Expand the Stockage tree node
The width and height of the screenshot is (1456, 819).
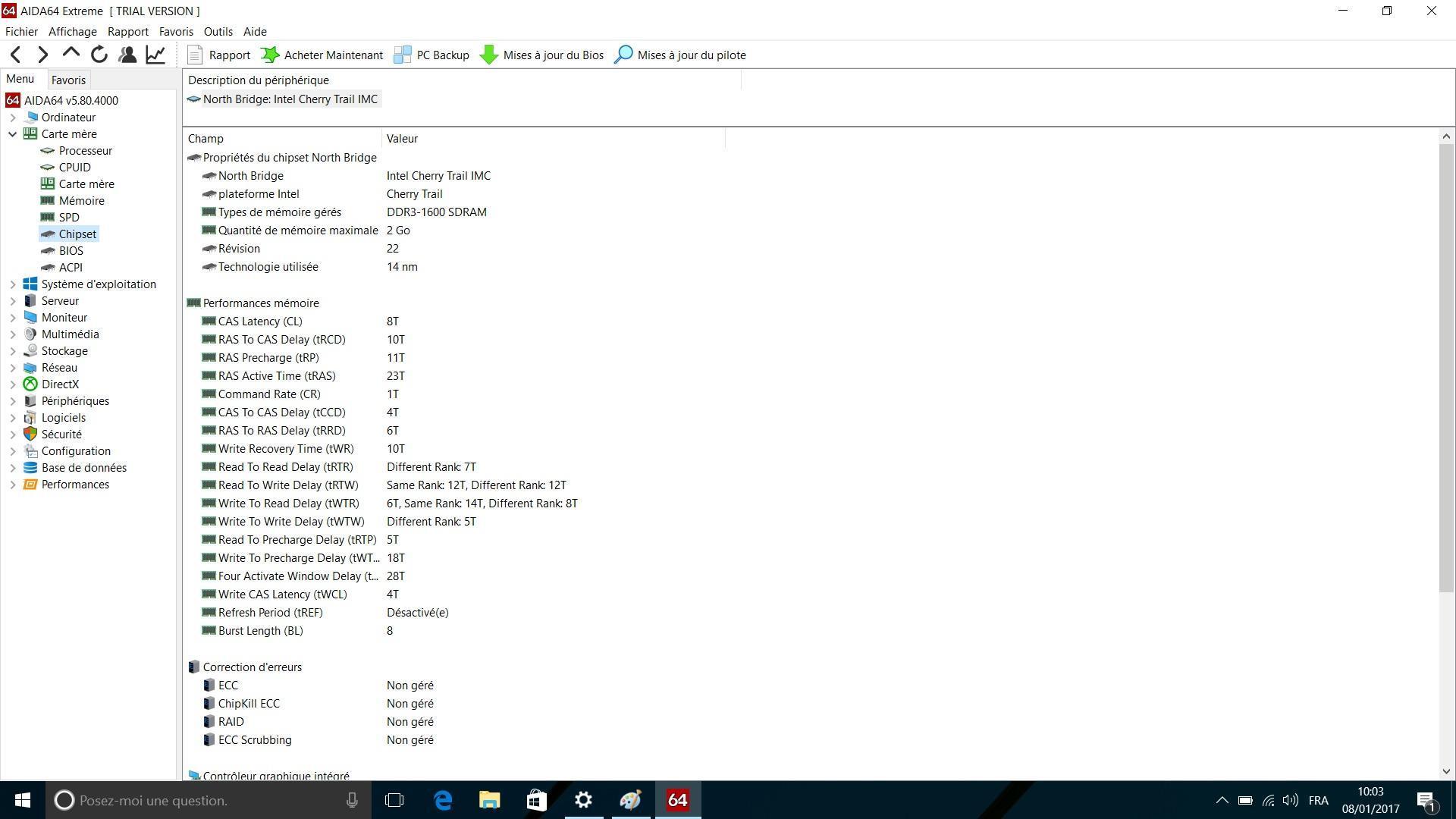point(13,351)
